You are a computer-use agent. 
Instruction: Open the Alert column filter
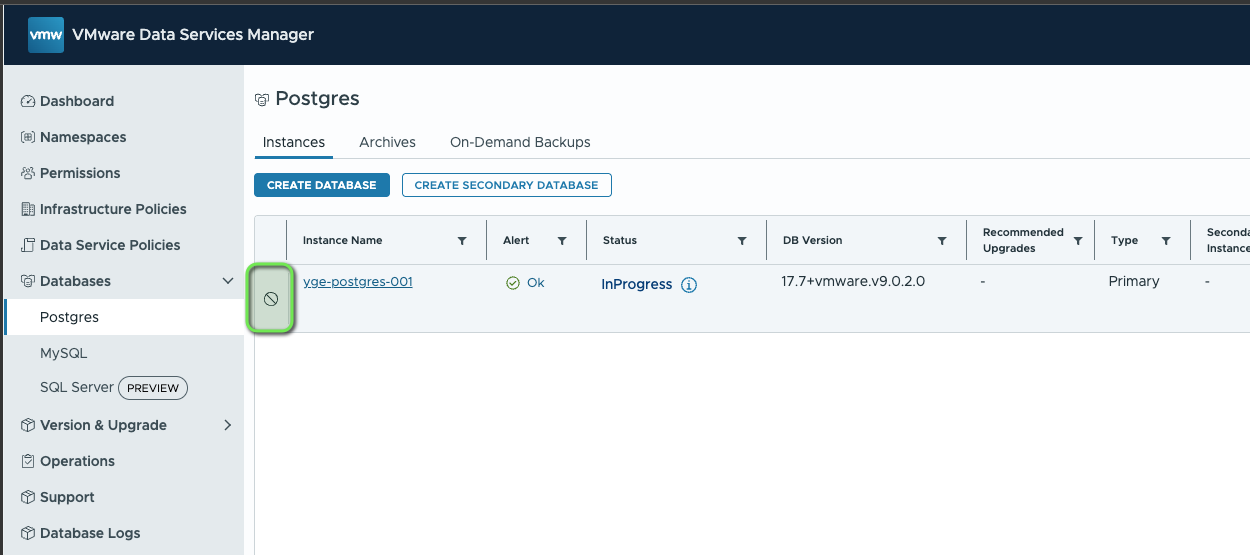[x=562, y=241]
